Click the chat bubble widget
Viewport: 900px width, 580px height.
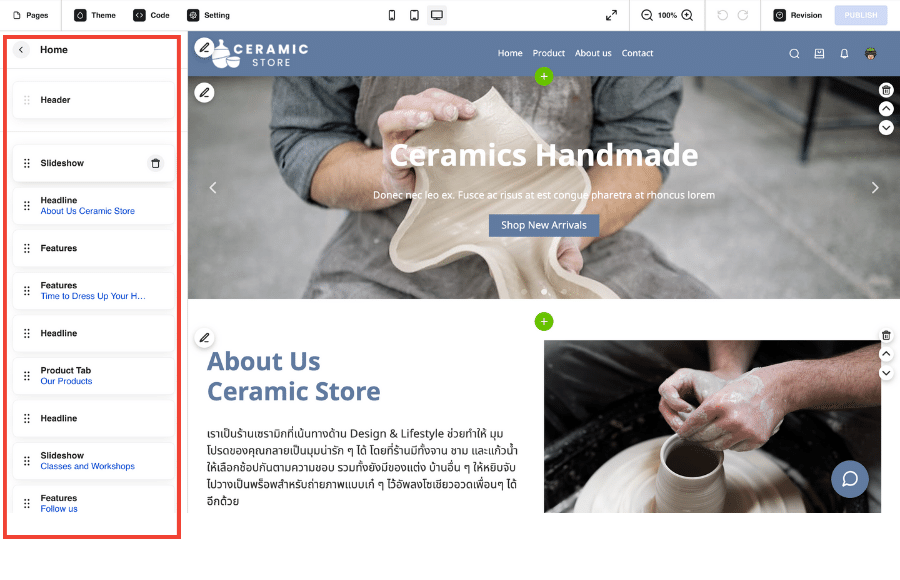(849, 479)
